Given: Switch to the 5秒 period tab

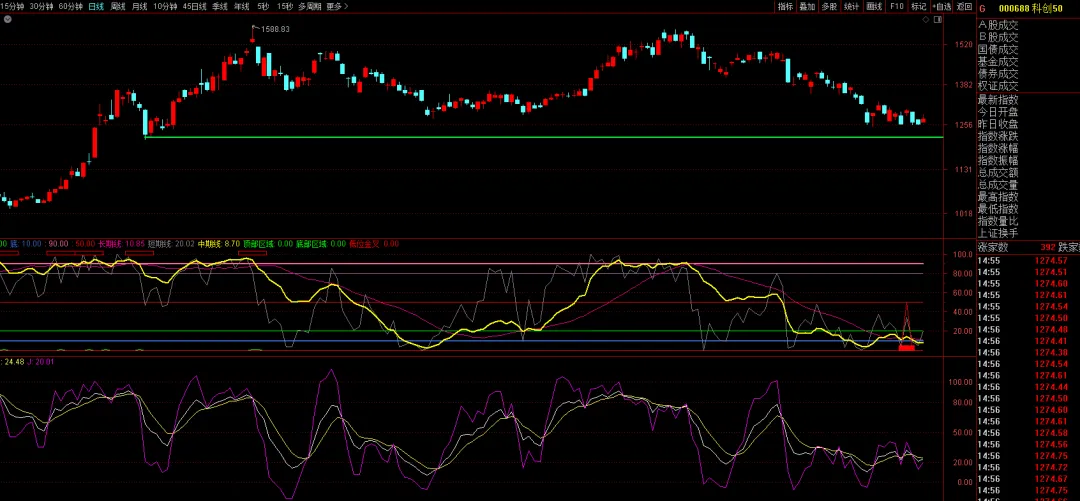Looking at the screenshot, I should point(263,6).
